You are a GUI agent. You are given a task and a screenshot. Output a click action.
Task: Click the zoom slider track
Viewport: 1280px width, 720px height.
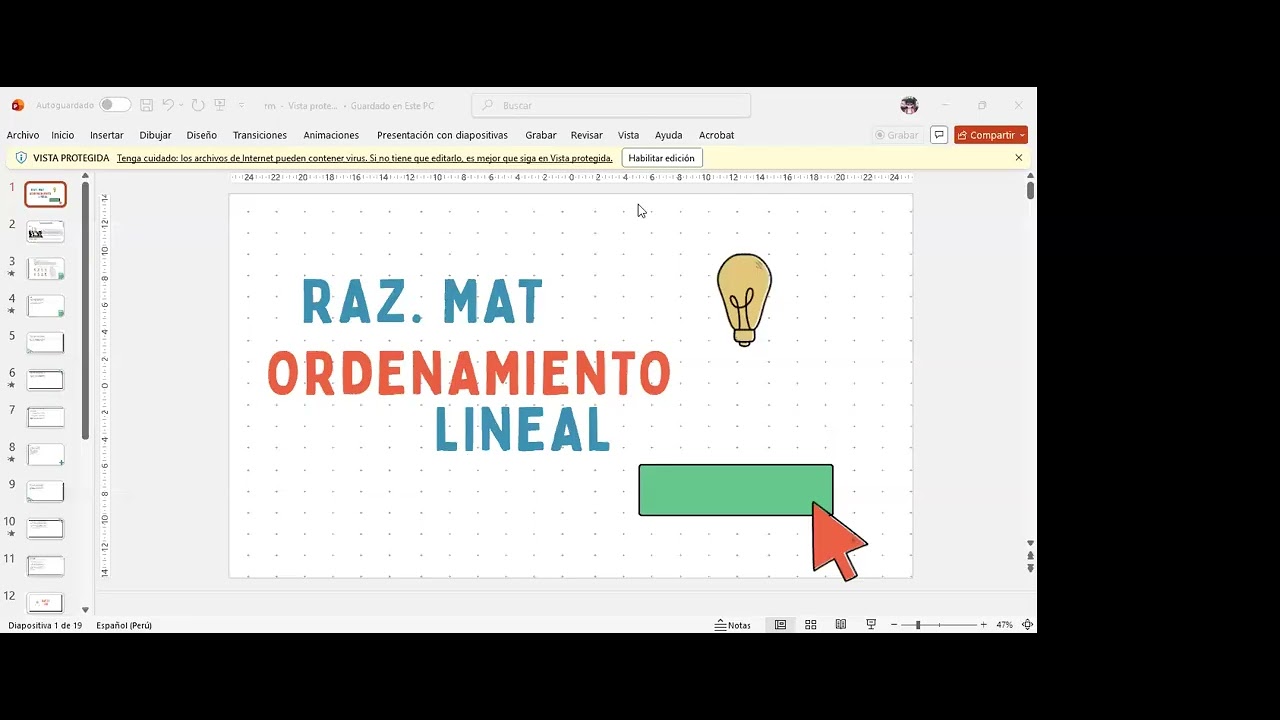pos(939,625)
